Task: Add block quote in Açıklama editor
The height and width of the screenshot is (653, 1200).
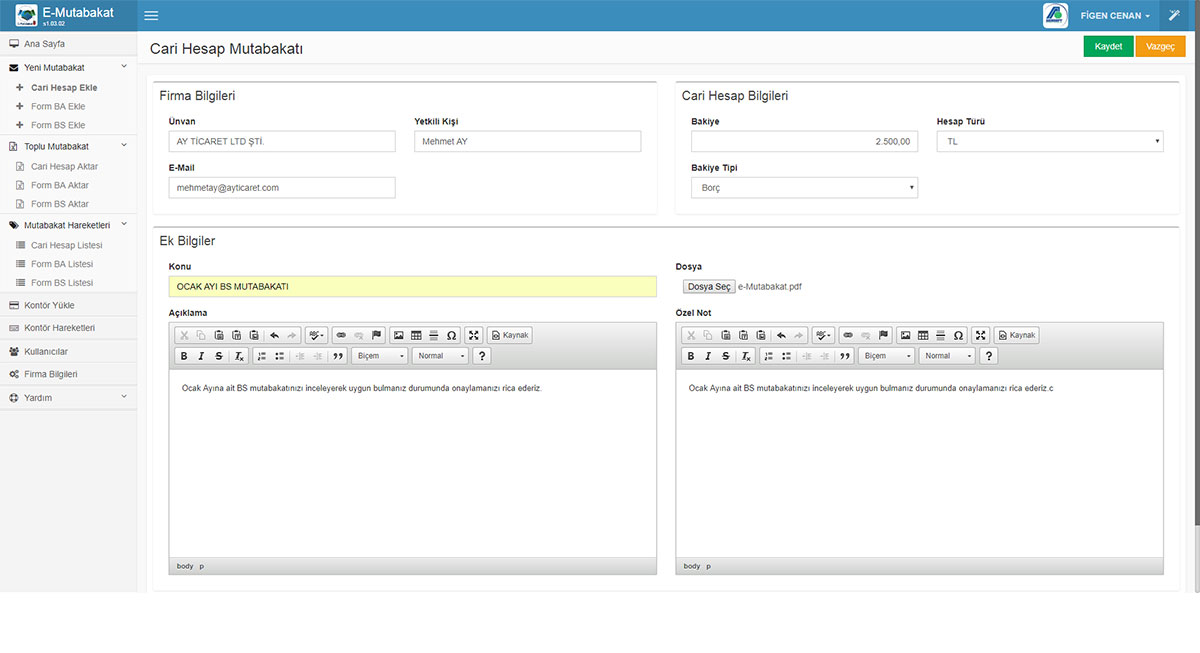Action: 338,356
